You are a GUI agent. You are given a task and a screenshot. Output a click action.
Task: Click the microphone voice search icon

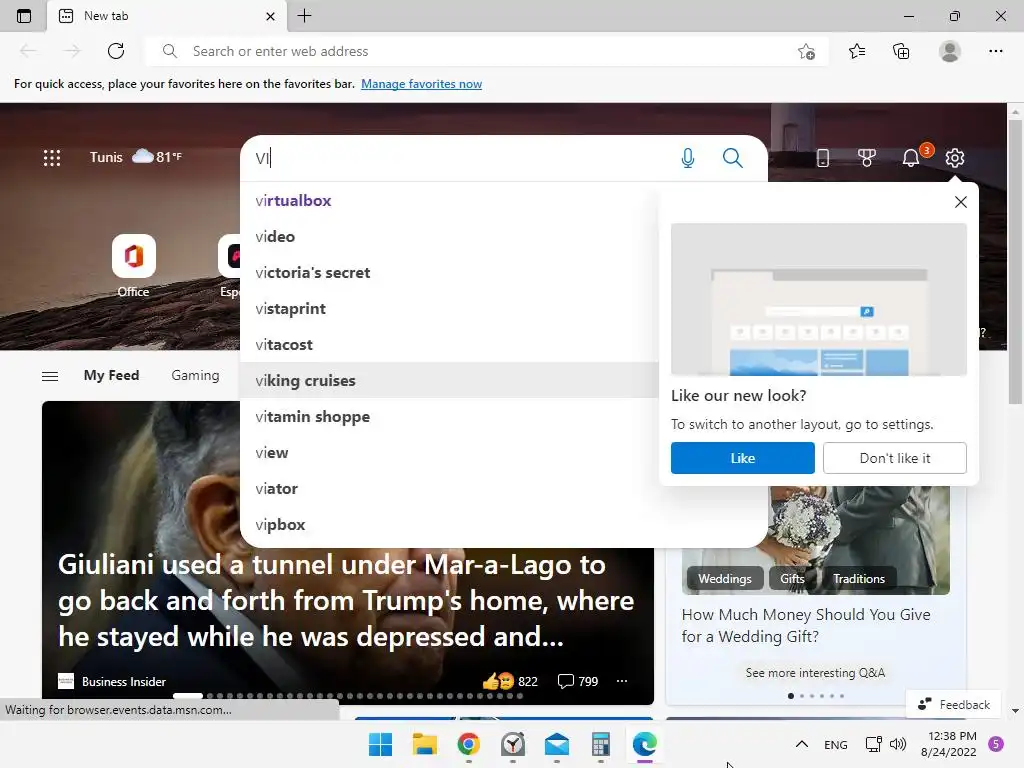688,158
